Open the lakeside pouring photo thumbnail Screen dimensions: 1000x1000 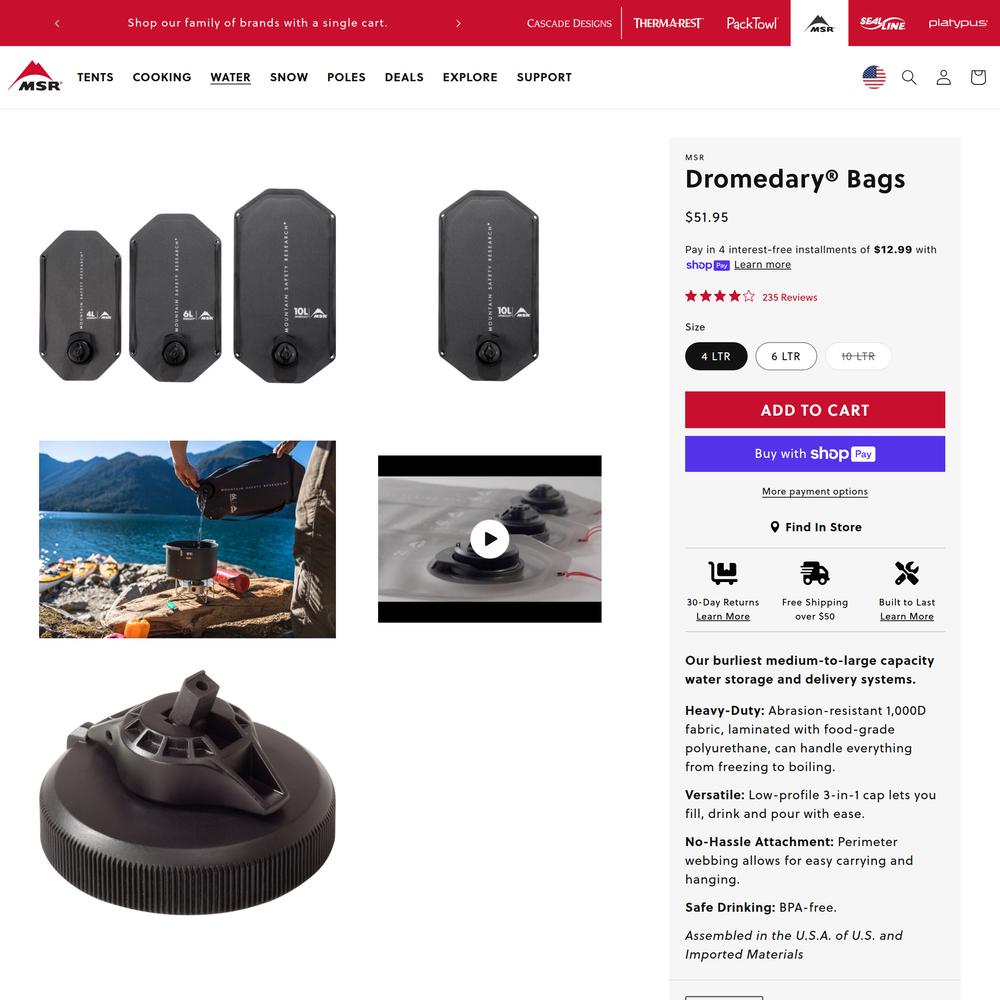click(x=187, y=539)
